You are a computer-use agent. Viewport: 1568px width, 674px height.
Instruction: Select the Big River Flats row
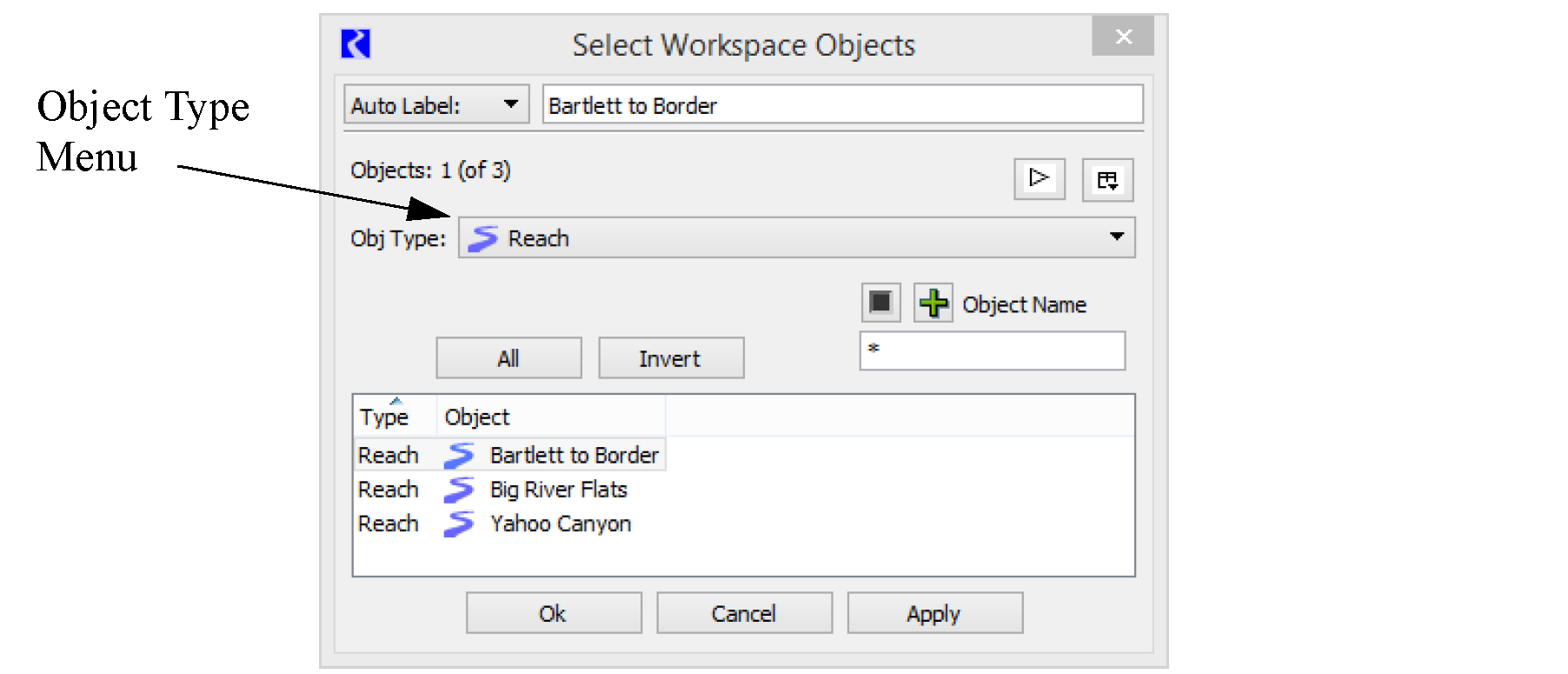(558, 490)
